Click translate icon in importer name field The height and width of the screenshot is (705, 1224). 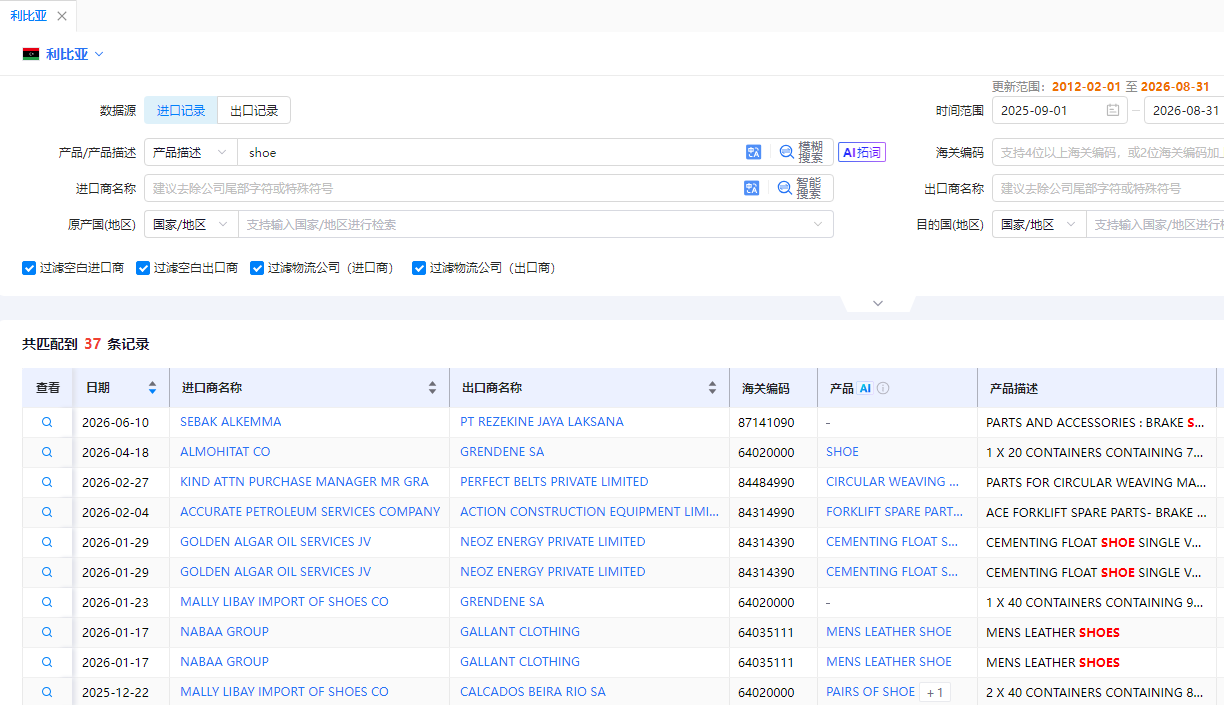click(x=751, y=188)
